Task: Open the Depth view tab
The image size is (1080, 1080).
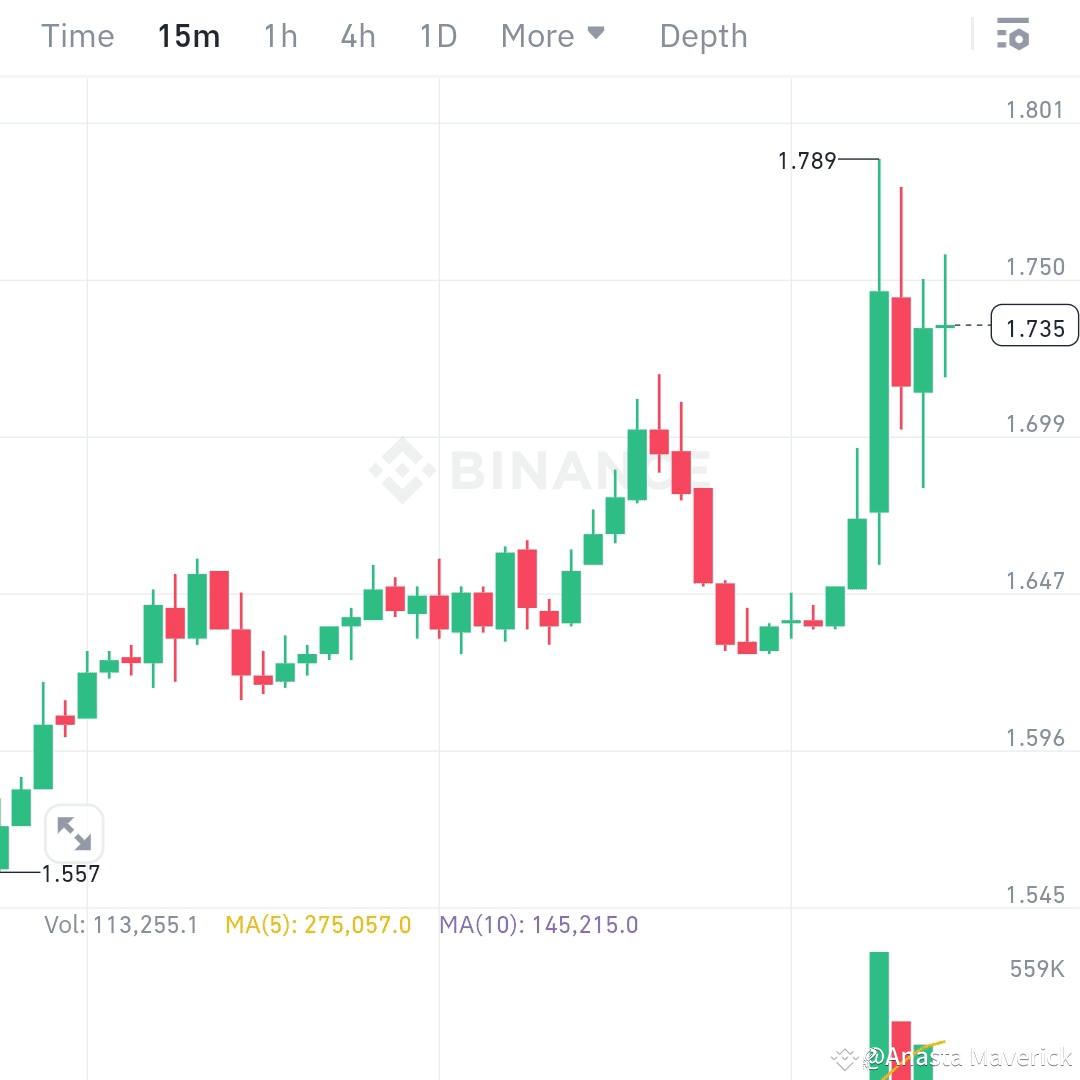Action: click(703, 35)
